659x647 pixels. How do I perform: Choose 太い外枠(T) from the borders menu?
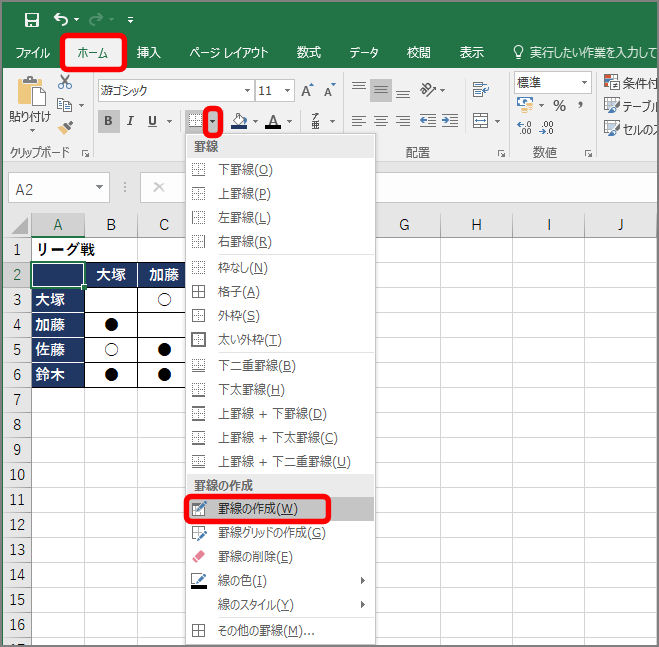(280, 340)
